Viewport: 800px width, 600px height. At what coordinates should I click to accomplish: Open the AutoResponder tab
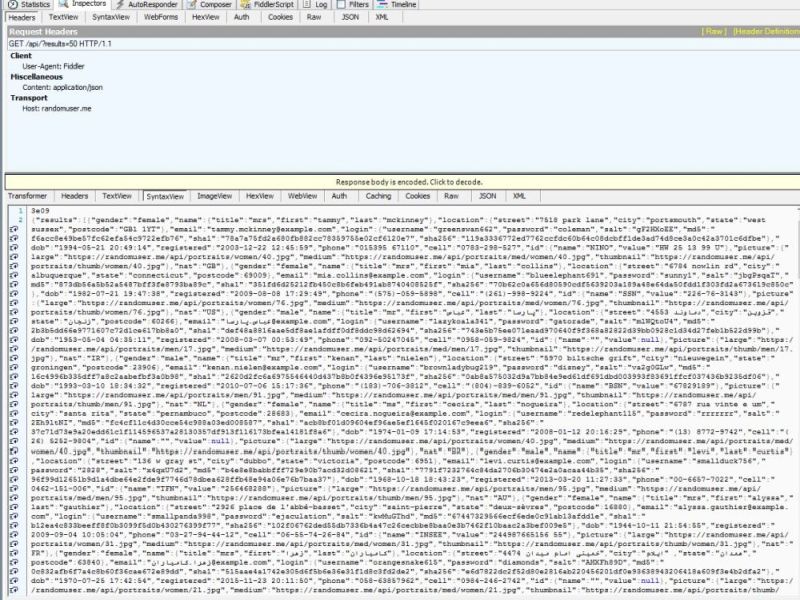147,5
